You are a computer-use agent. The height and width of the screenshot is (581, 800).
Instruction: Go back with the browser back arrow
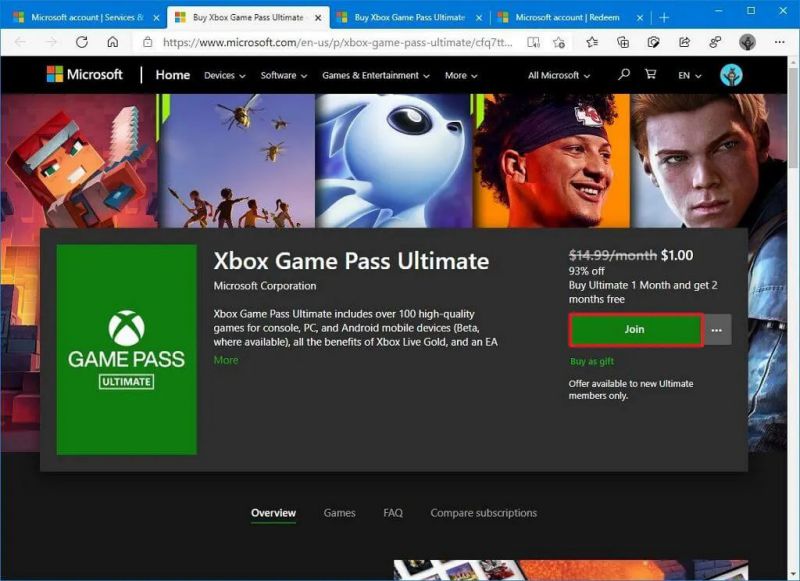point(20,42)
